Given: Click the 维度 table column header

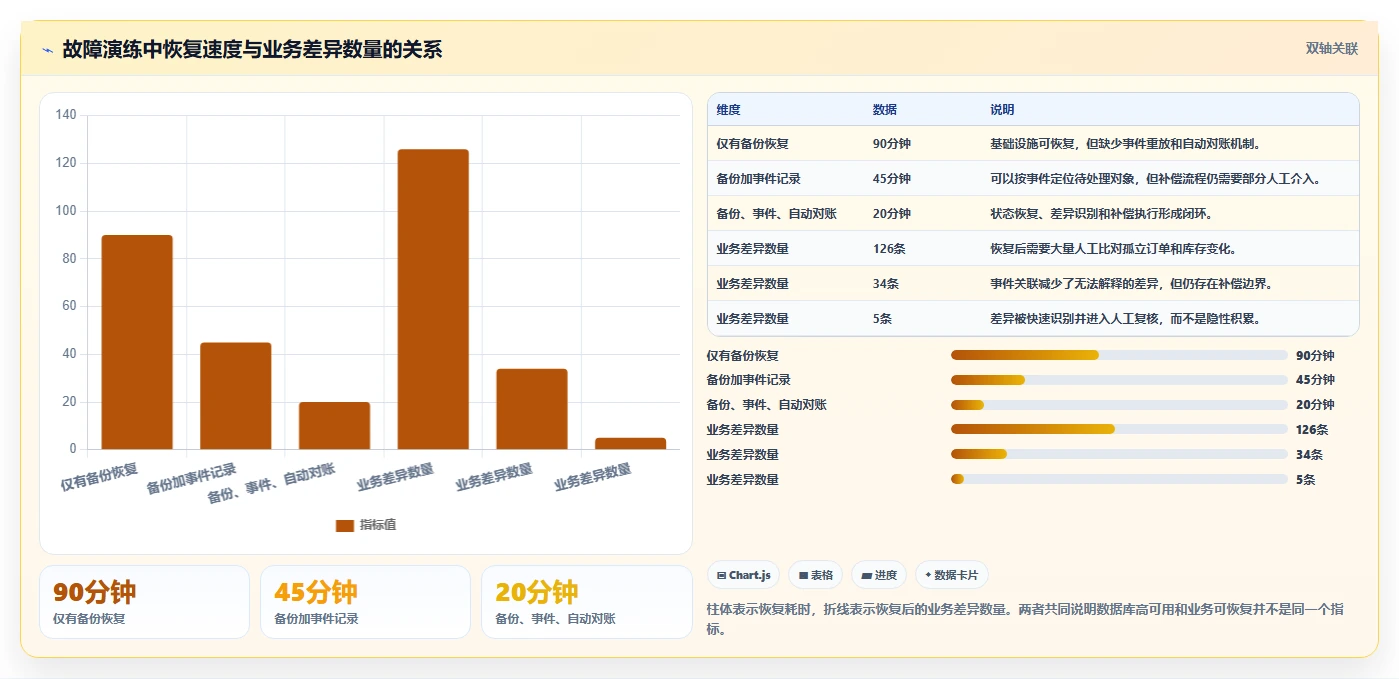Looking at the screenshot, I should click(729, 109).
